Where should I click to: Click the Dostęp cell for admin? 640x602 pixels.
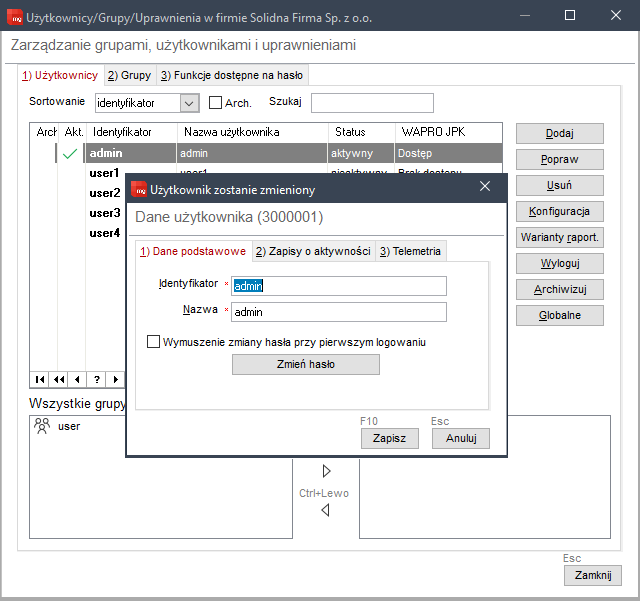(x=448, y=153)
